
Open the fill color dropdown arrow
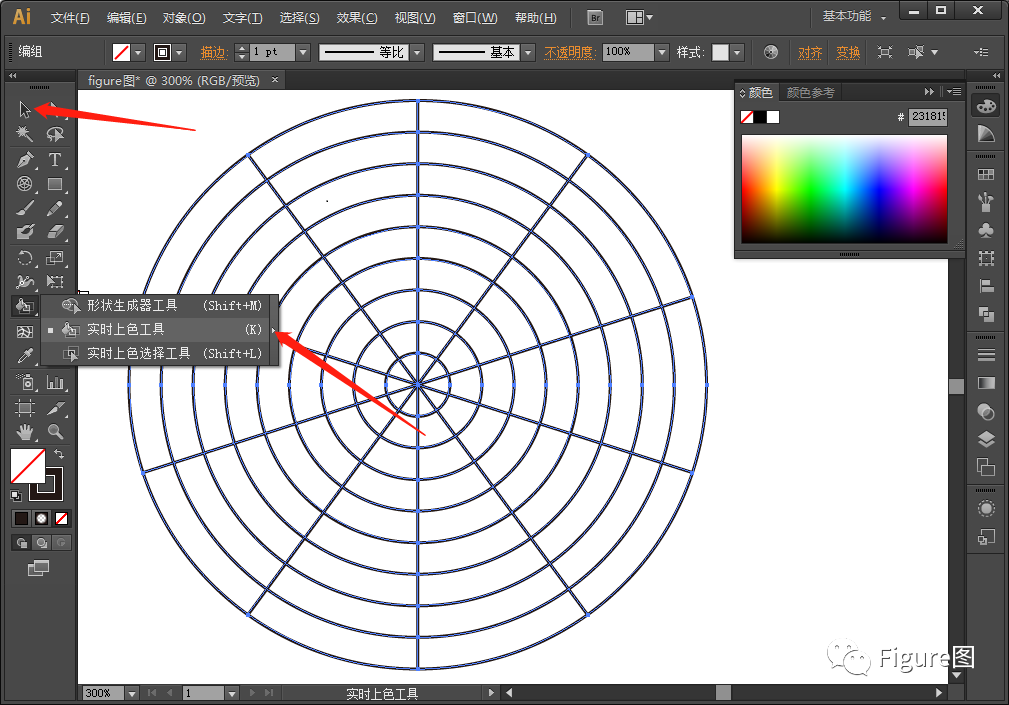pyautogui.click(x=138, y=52)
